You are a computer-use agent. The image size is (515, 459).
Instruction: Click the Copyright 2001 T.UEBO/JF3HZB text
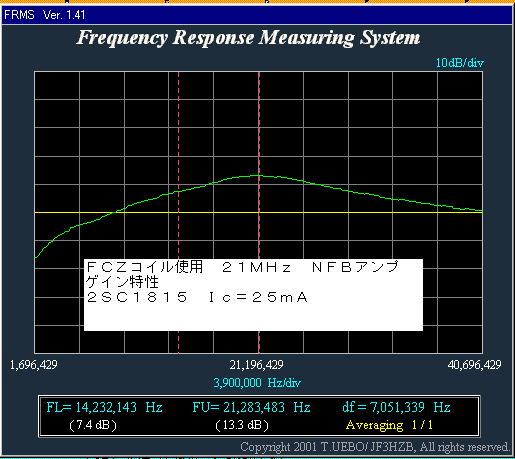click(375, 447)
